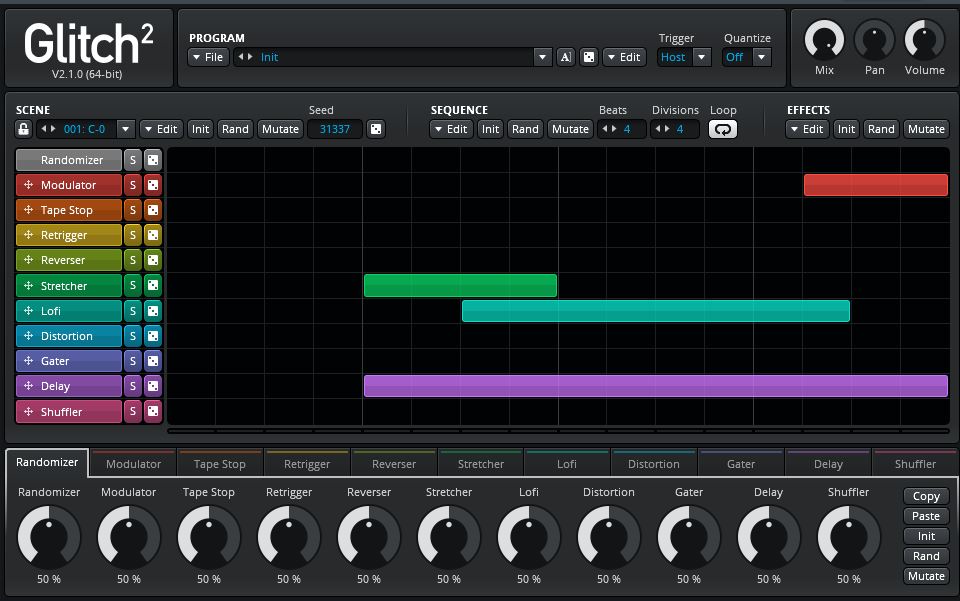Randomize Lofi with its dice icon
The image size is (960, 601).
pyautogui.click(x=153, y=311)
